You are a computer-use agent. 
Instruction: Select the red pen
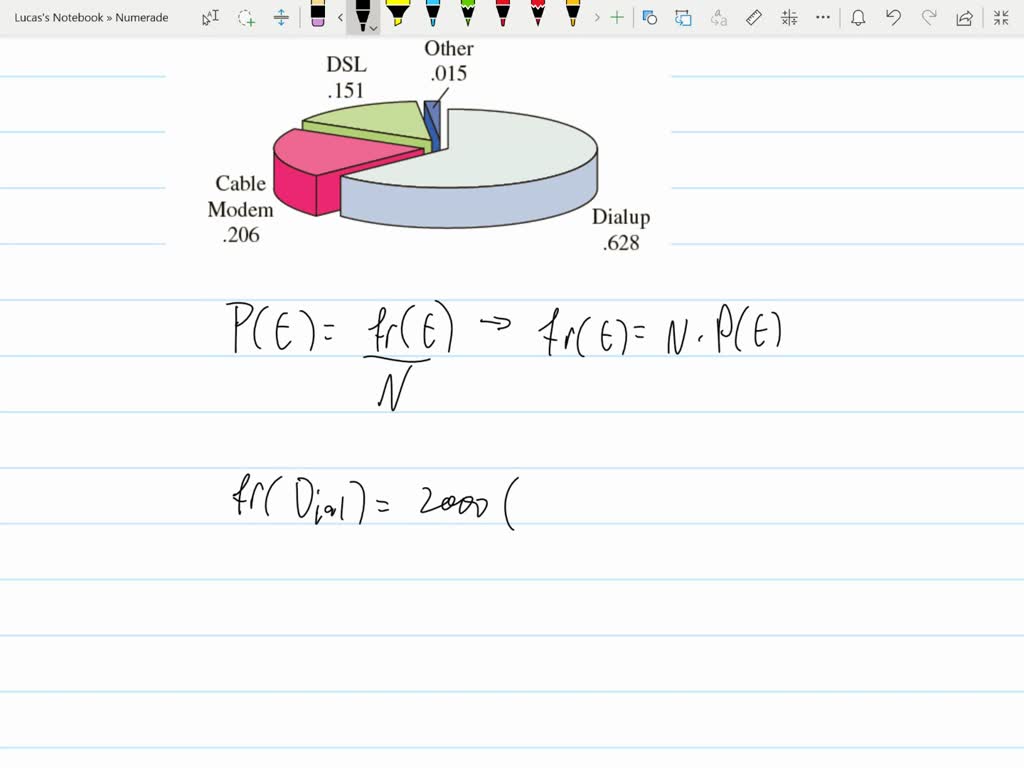click(x=502, y=17)
